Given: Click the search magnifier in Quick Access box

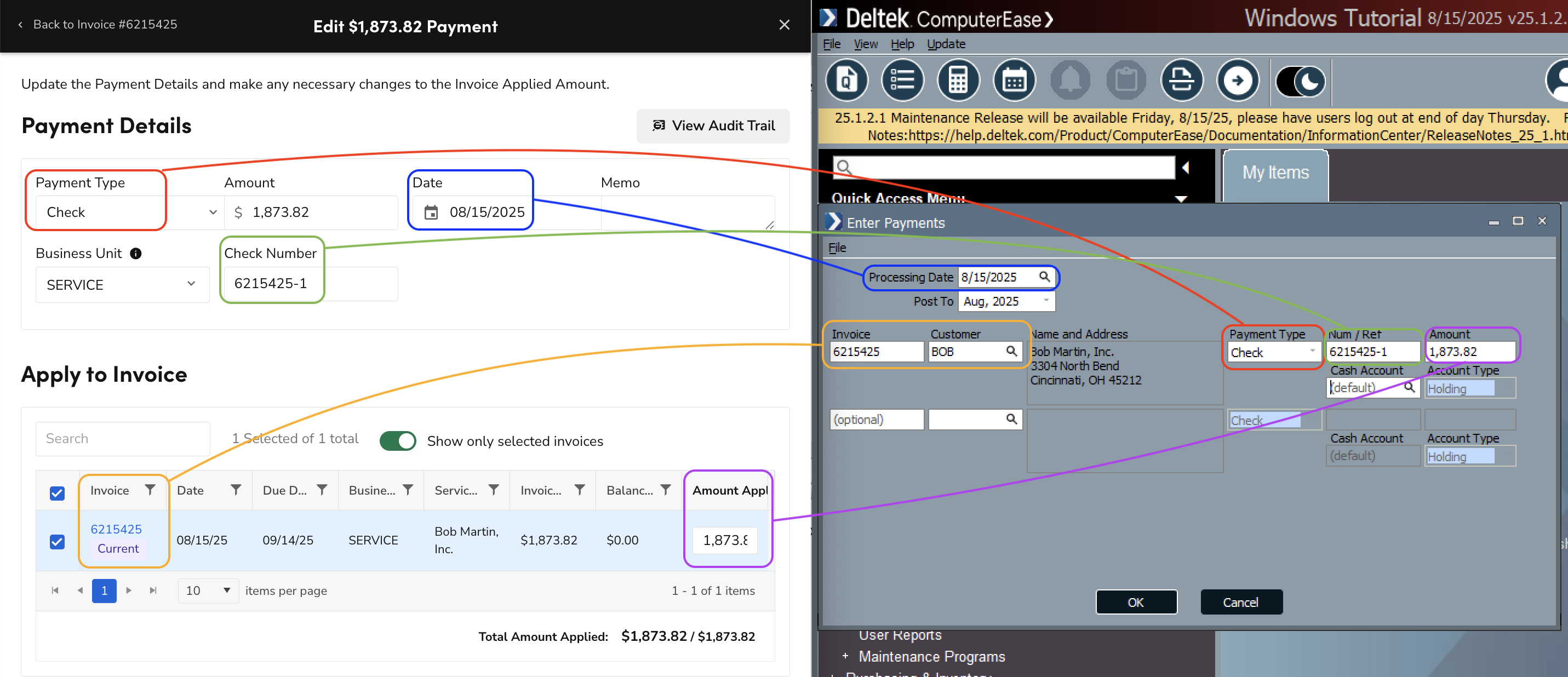Looking at the screenshot, I should pyautogui.click(x=844, y=167).
